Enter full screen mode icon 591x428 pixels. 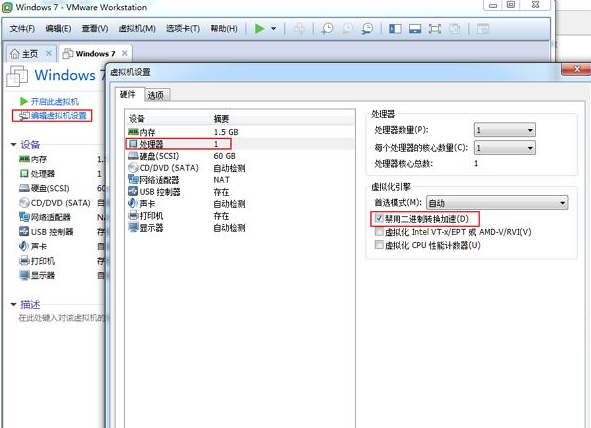(x=435, y=29)
